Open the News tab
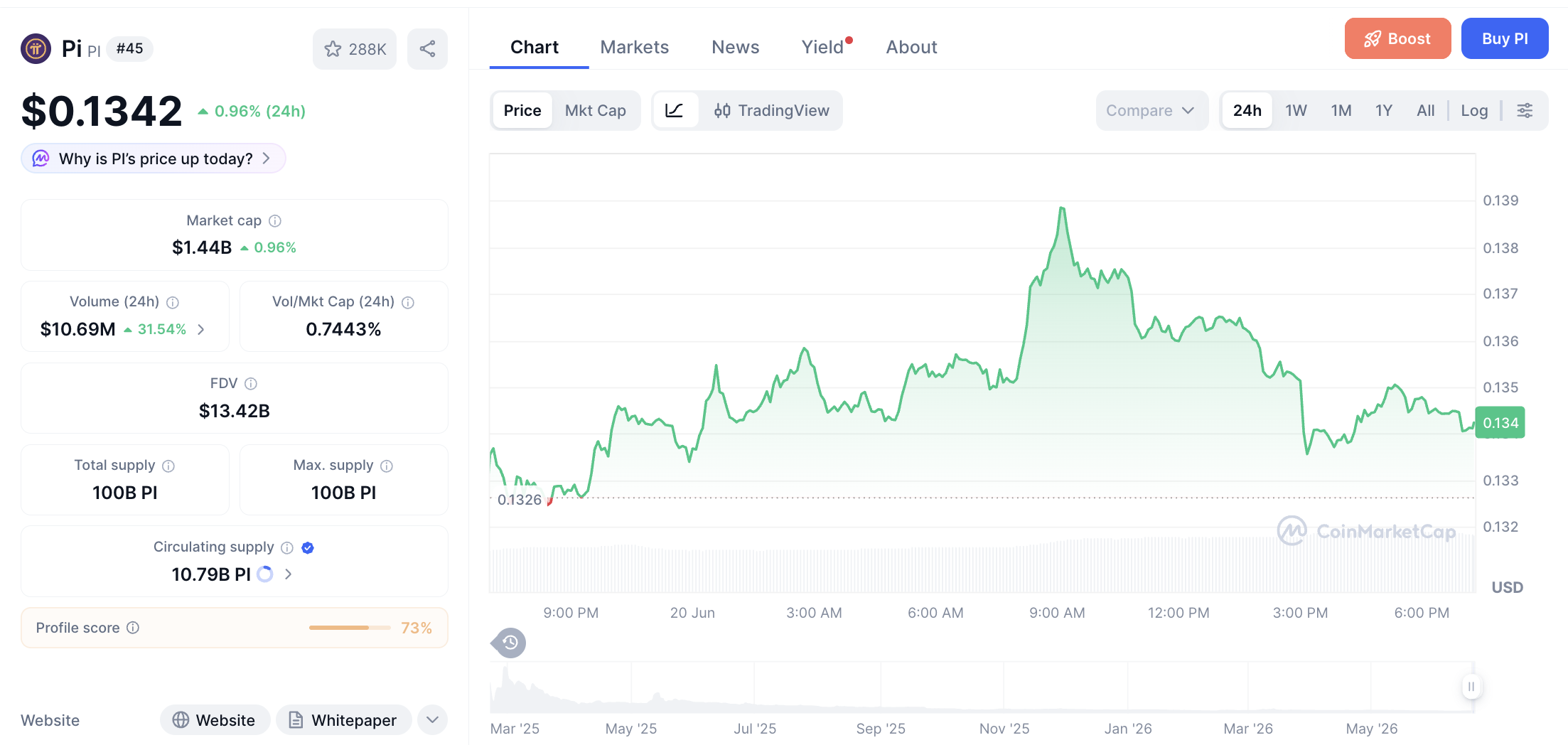This screenshot has height=745, width=1568. pyautogui.click(x=736, y=47)
